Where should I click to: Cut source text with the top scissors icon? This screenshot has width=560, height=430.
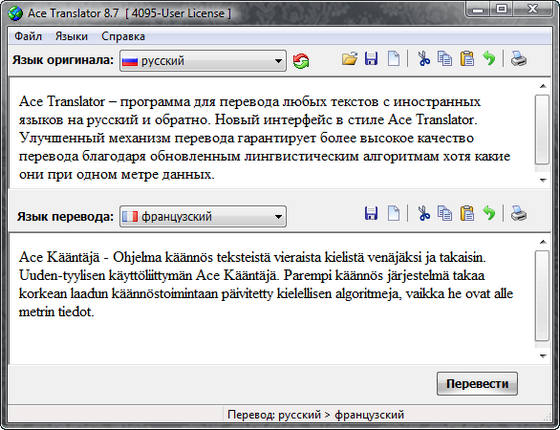424,58
